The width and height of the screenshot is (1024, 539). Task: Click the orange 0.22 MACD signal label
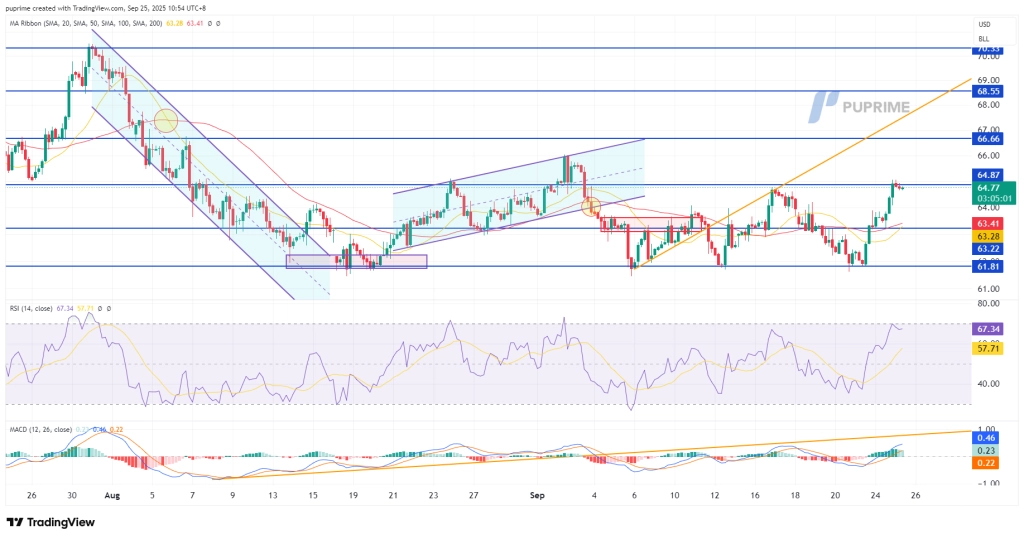click(987, 463)
